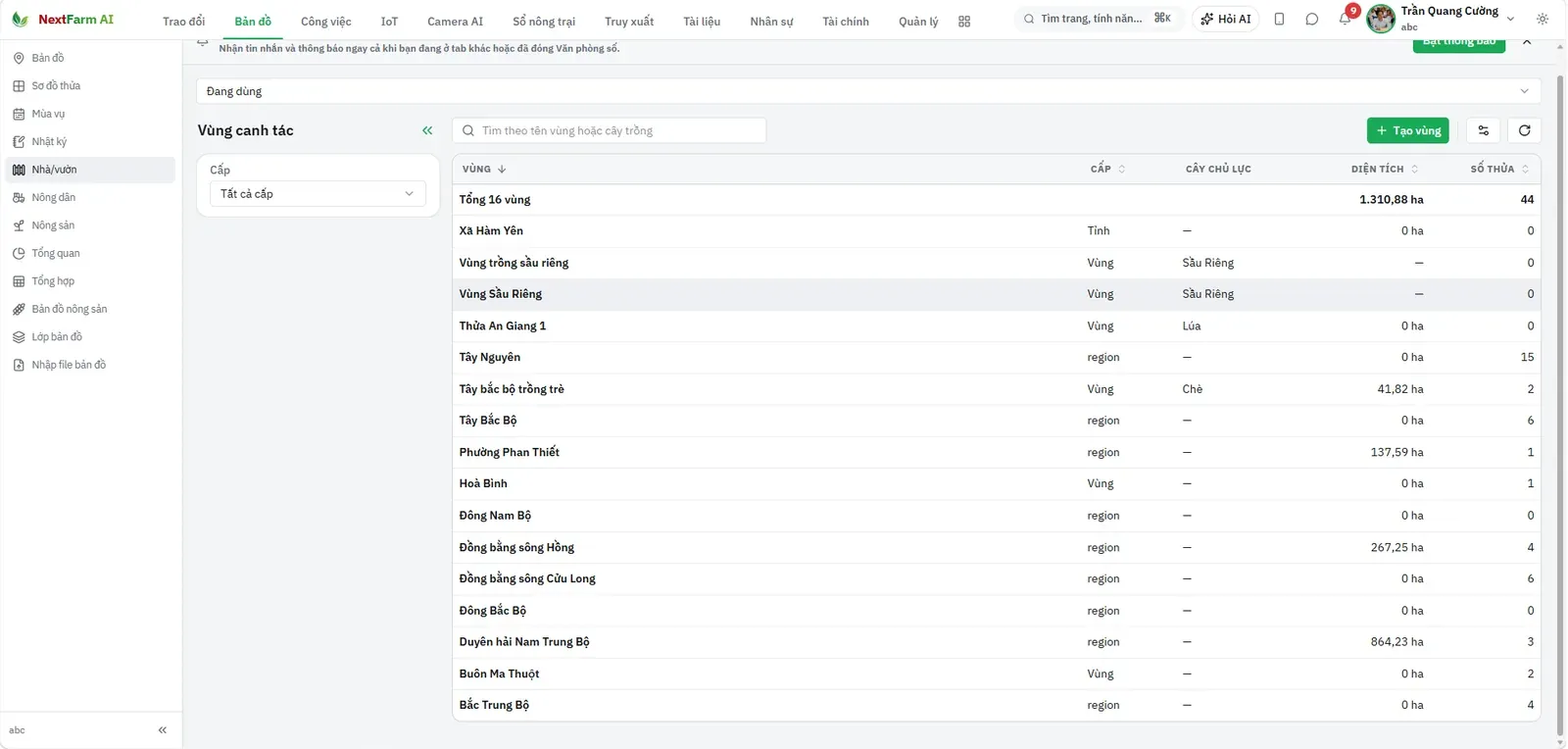Collapse the left sidebar using bottom arrows
Screen dimensions: 1568x749
pyautogui.click(x=163, y=729)
